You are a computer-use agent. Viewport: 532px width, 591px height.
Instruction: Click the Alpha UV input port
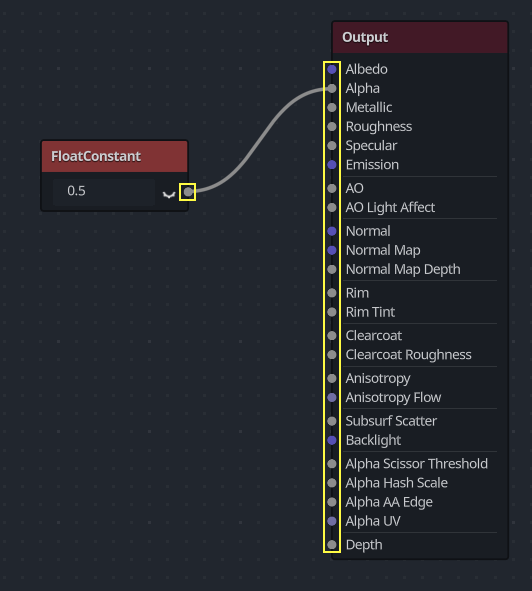point(332,521)
